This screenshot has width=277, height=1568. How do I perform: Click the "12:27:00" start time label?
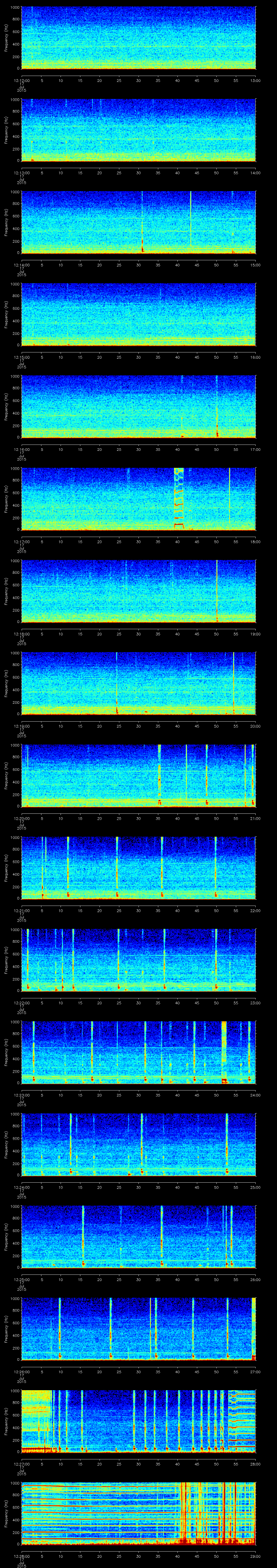pos(22,1464)
